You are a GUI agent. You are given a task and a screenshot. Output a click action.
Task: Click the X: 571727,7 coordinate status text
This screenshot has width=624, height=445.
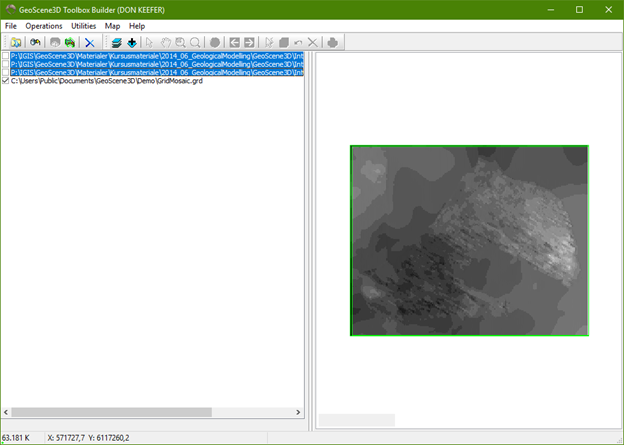click(66, 438)
